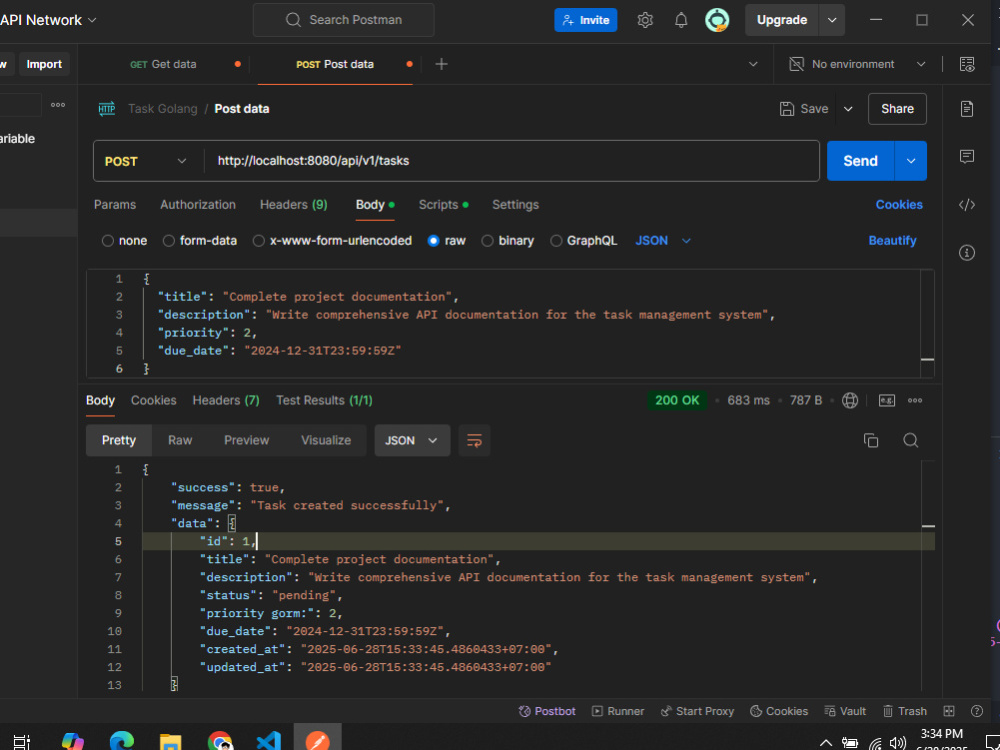The image size is (1000, 750).
Task: Open the environment quick look icon
Action: (x=967, y=64)
